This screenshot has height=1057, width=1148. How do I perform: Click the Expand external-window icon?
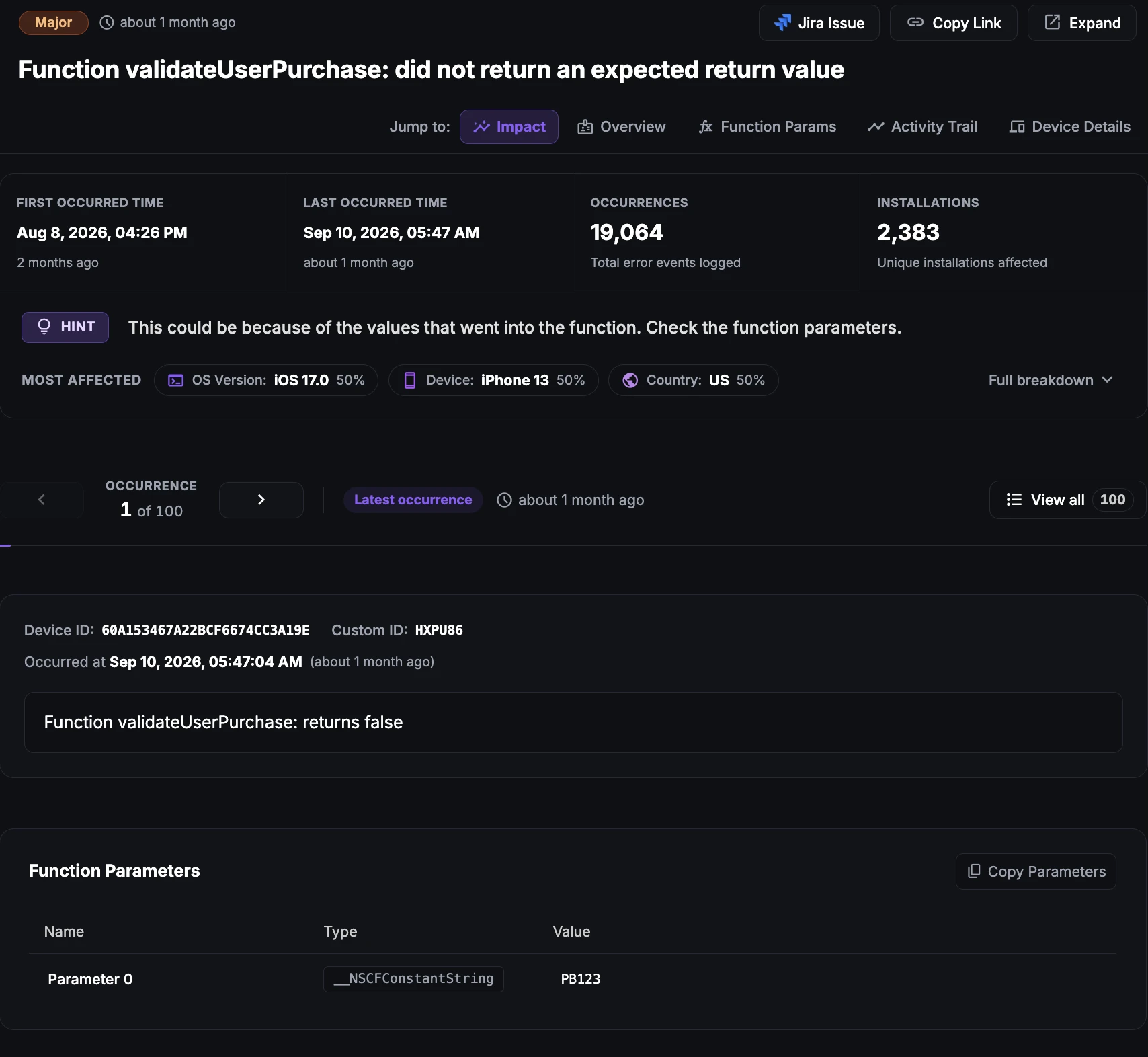[1053, 23]
